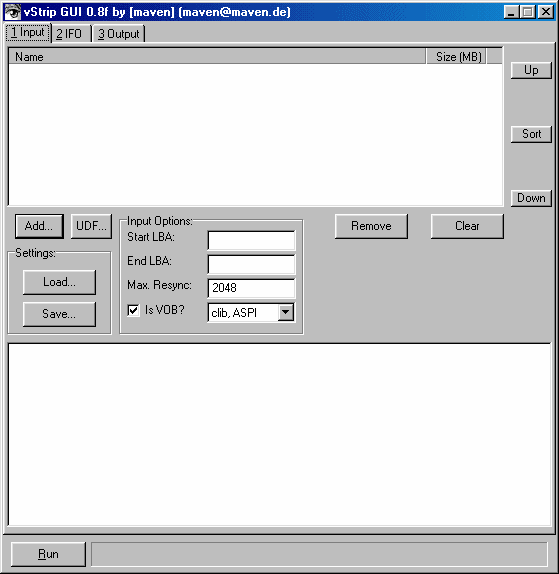
Task: Open the clib, ASPI dropdown arrow
Action: [x=286, y=313]
